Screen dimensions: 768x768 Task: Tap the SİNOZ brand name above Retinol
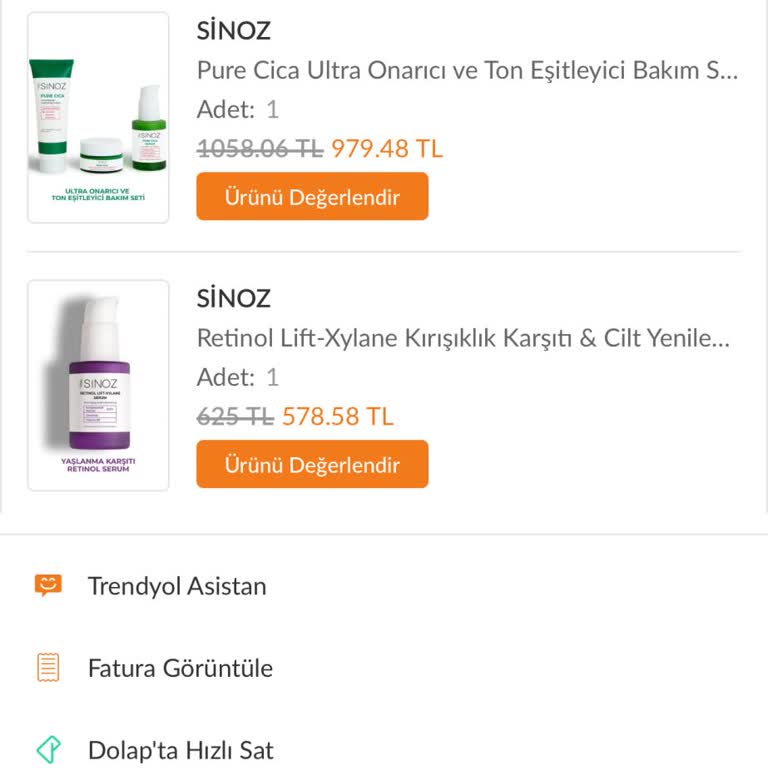(x=234, y=299)
